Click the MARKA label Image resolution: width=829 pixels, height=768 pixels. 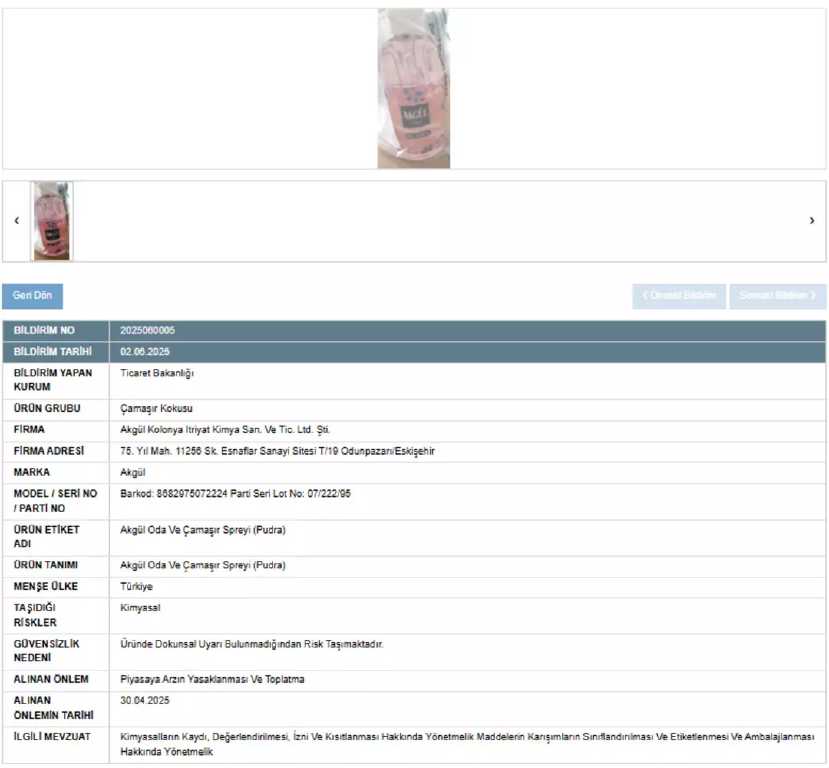tap(32, 473)
